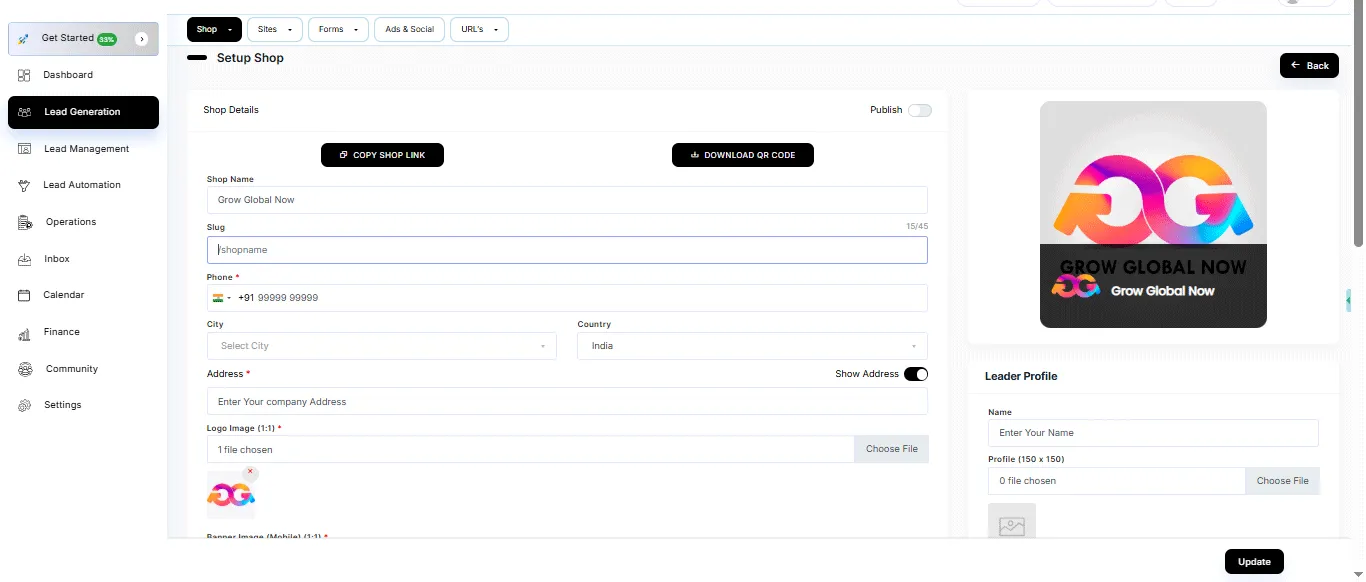The width and height of the screenshot is (1366, 582).
Task: Click the Calendar sidebar icon
Action: [24, 295]
